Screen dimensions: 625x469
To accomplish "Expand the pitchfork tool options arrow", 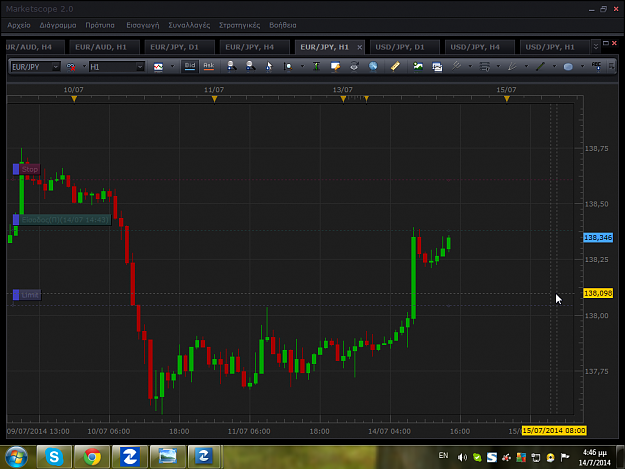I will (x=470, y=67).
